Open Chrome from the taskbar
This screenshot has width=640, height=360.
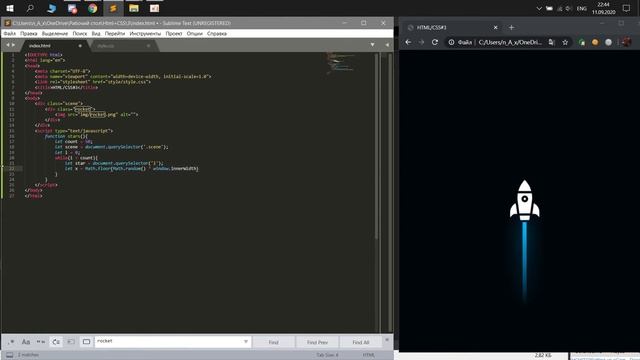click(93, 8)
